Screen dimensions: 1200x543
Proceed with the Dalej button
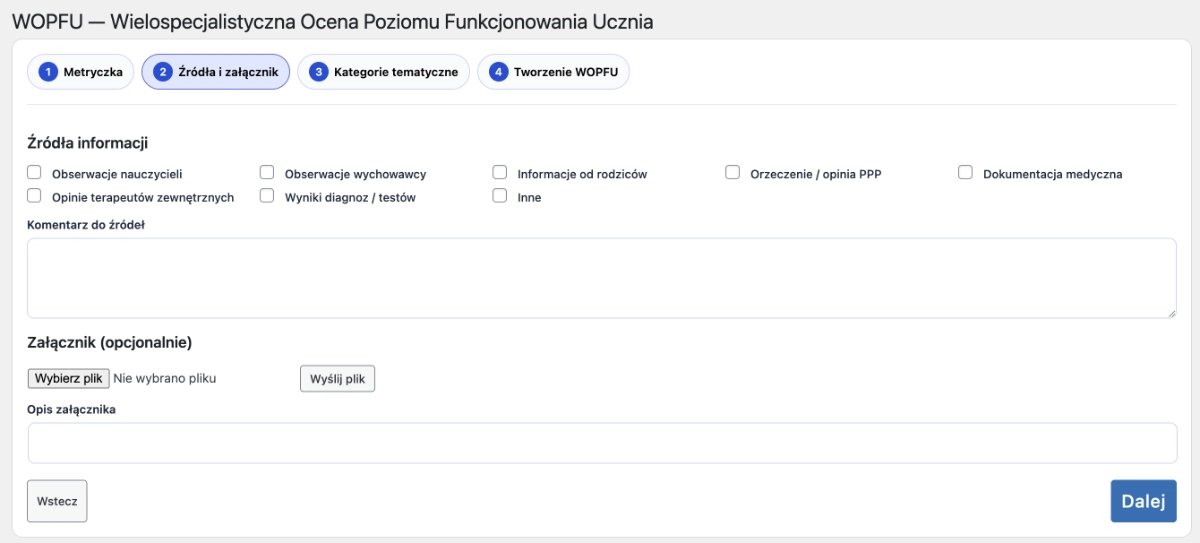click(1143, 502)
